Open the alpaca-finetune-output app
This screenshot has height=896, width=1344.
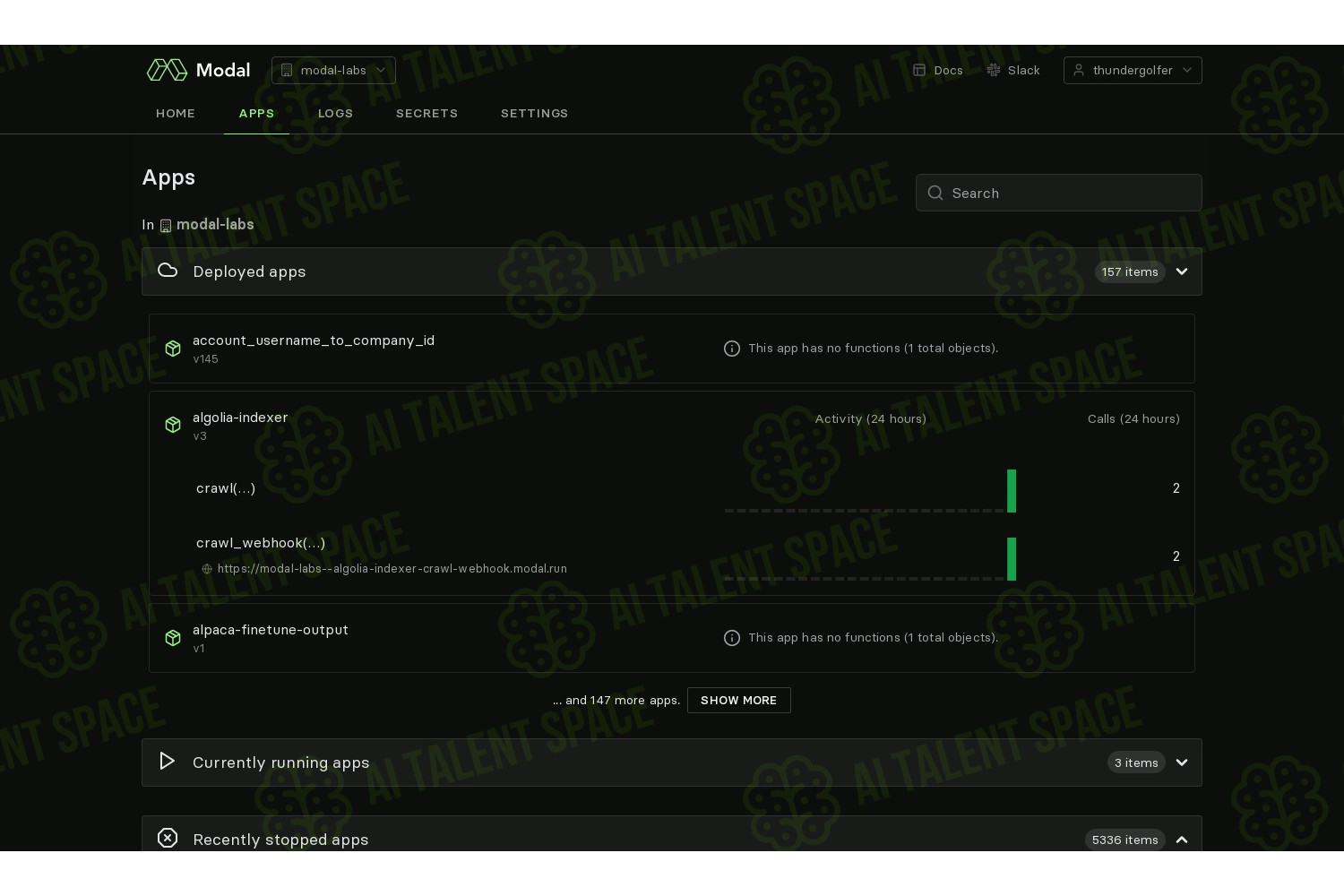click(271, 630)
